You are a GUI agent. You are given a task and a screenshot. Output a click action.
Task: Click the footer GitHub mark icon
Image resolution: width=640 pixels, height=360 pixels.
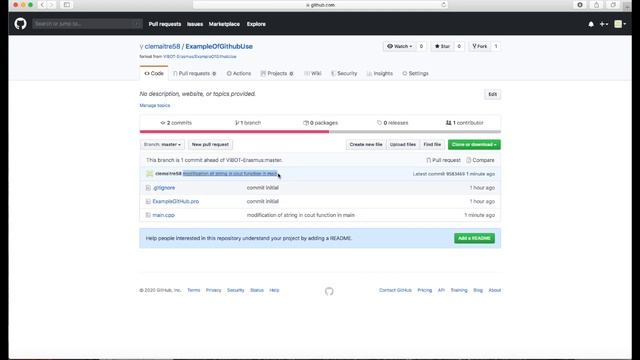coord(329,291)
